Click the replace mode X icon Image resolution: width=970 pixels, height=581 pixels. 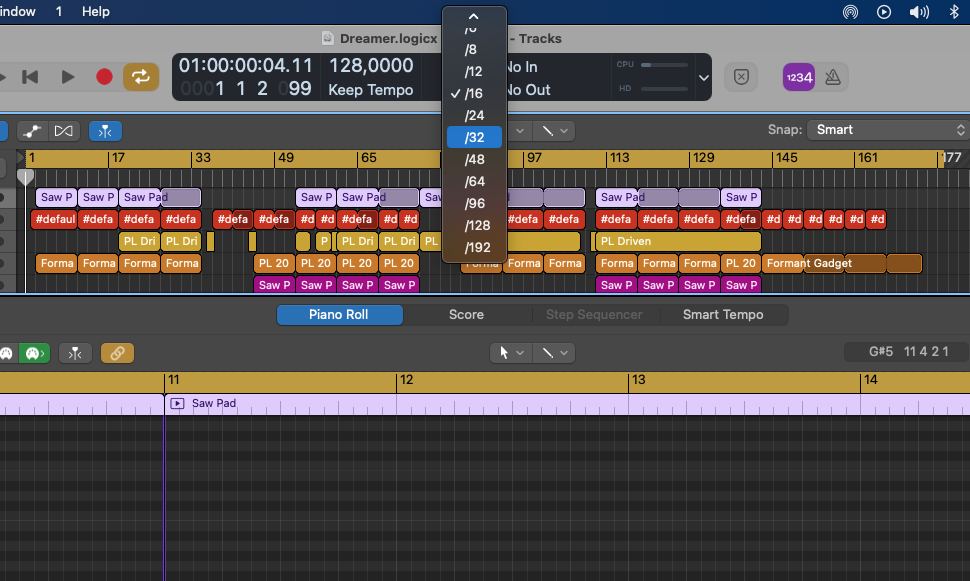click(741, 77)
